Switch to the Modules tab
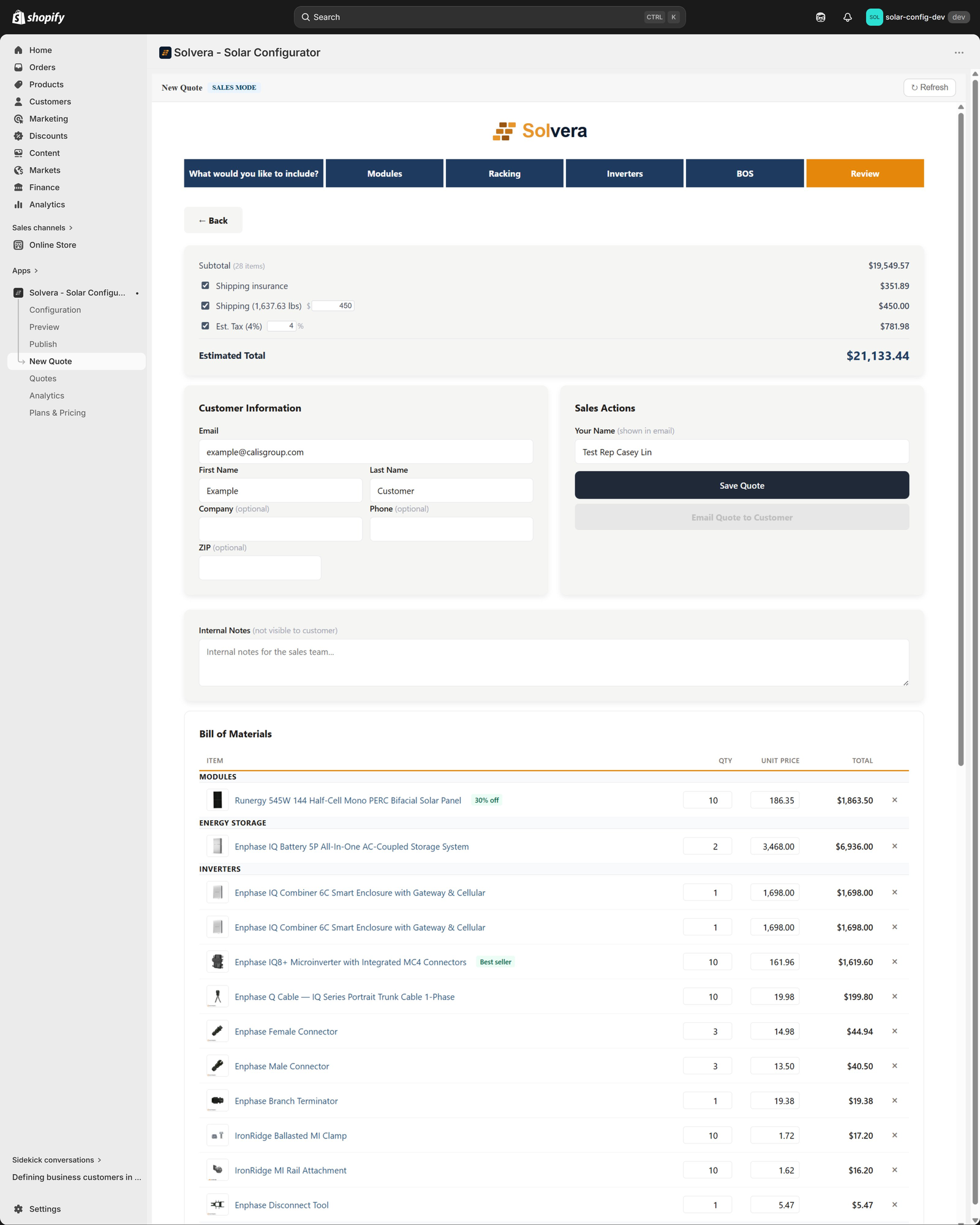The width and height of the screenshot is (980, 1225). pyautogui.click(x=385, y=173)
